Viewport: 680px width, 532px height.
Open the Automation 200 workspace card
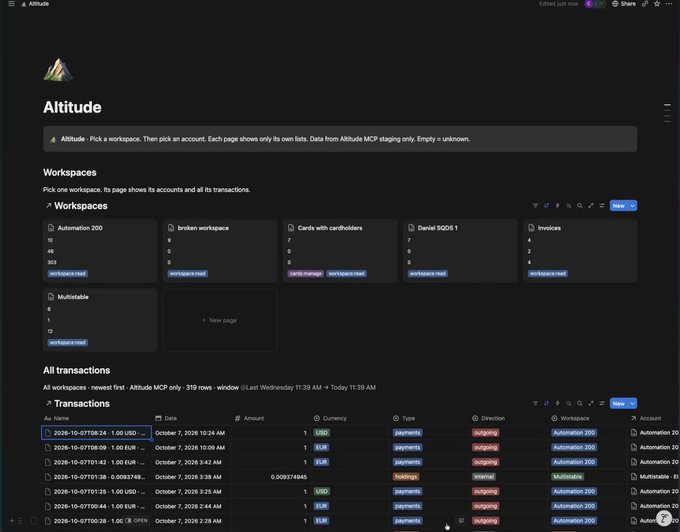click(x=100, y=251)
